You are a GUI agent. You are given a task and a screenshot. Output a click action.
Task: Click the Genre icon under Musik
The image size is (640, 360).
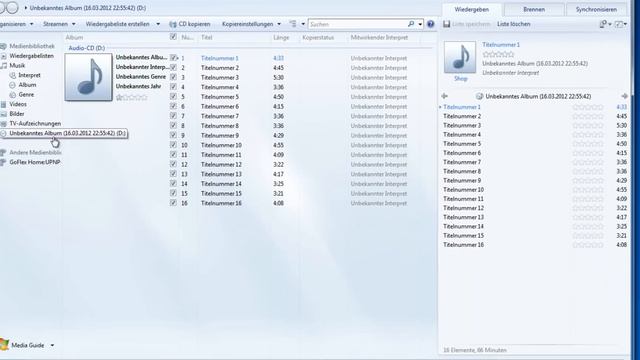[x=13, y=94]
